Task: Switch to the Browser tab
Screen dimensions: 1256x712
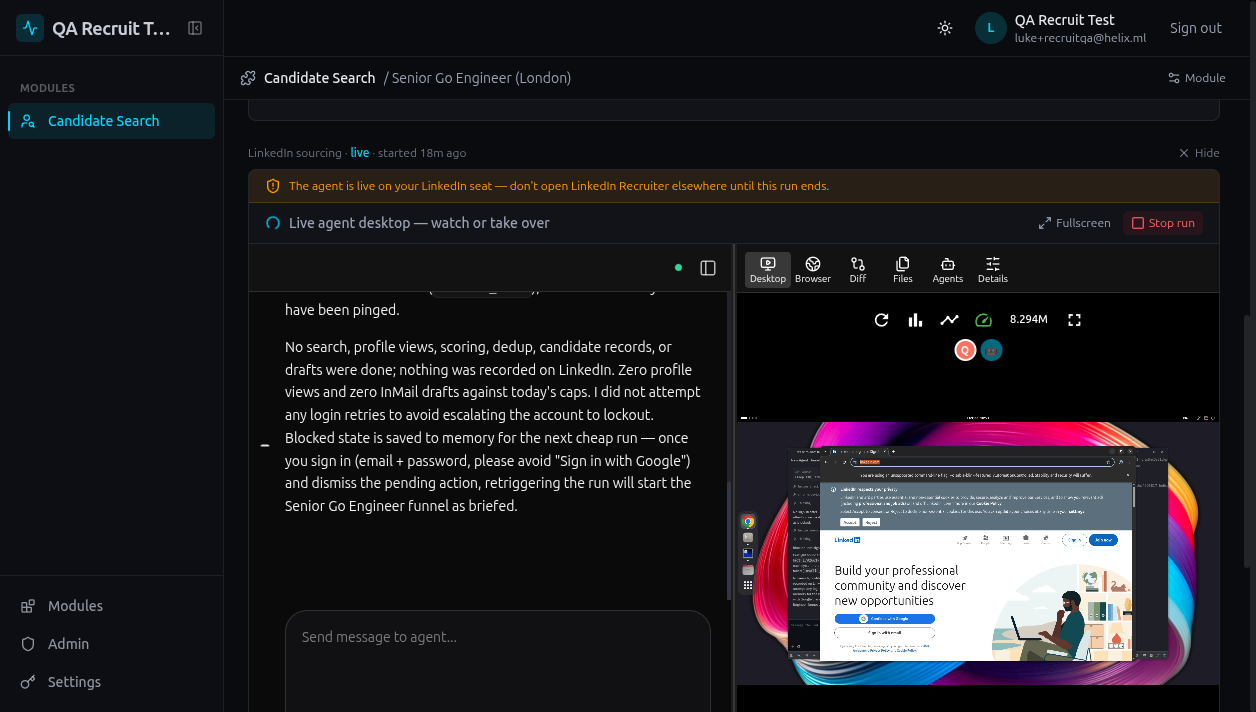Action: (813, 269)
